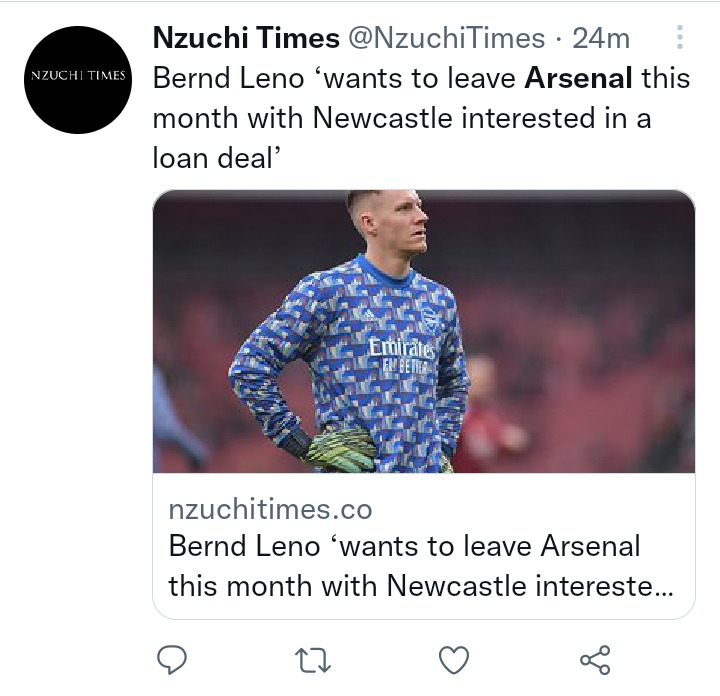The image size is (720, 696).
Task: Click tweet text mentioning Newcastle interested
Action: click(402, 118)
